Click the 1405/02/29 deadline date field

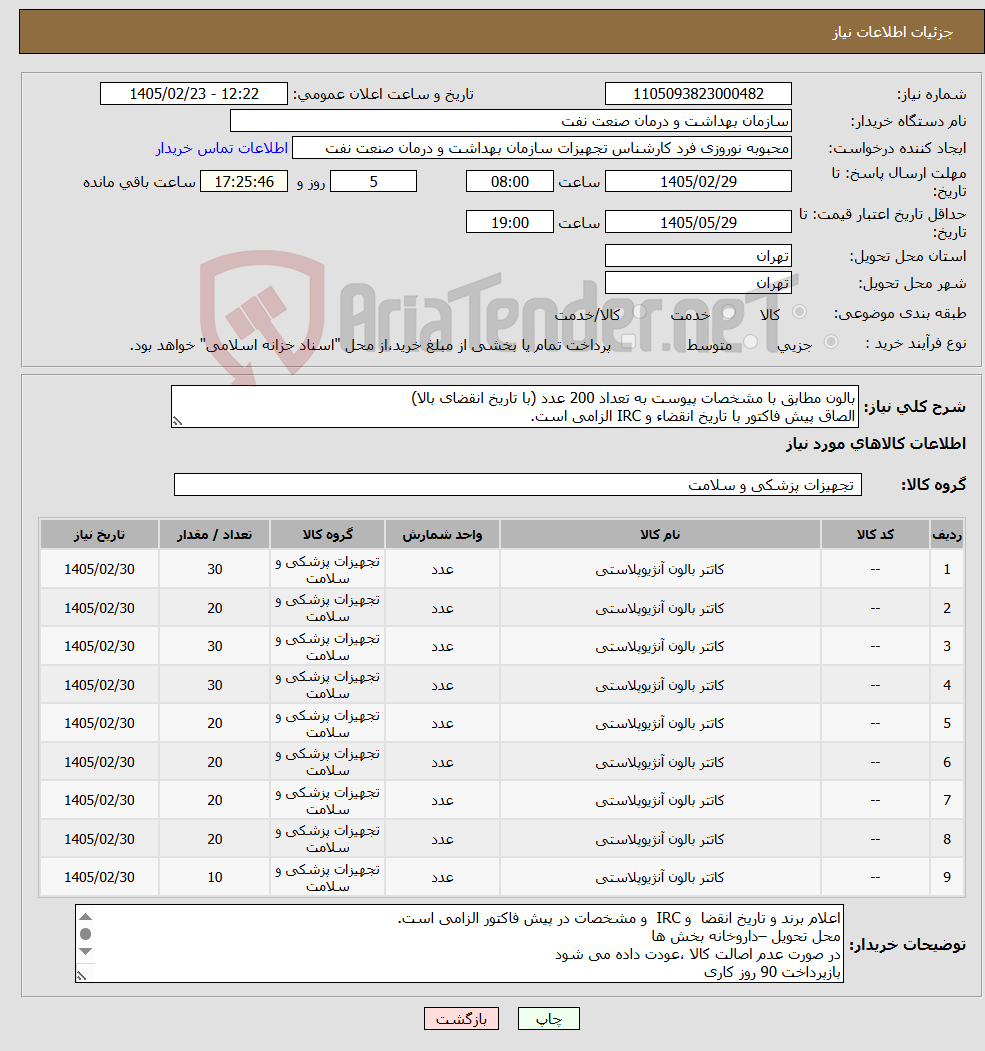(698, 182)
